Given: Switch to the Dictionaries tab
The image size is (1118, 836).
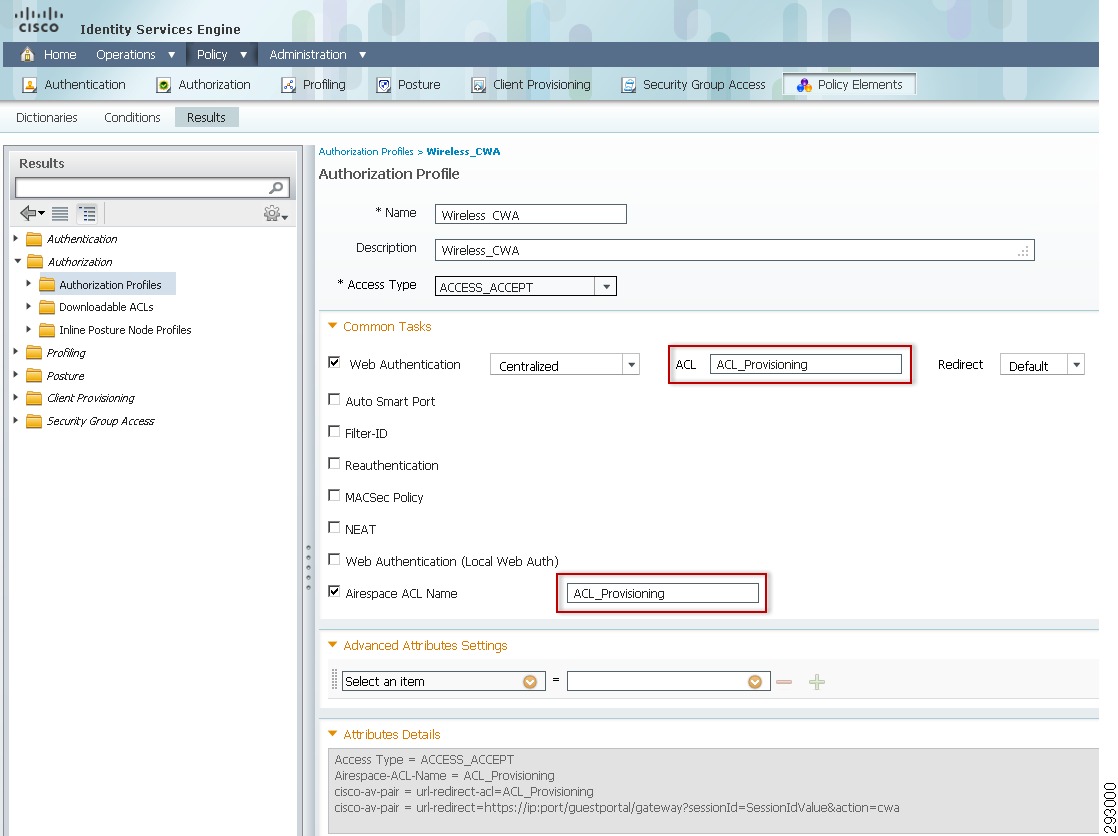Looking at the screenshot, I should coord(46,118).
